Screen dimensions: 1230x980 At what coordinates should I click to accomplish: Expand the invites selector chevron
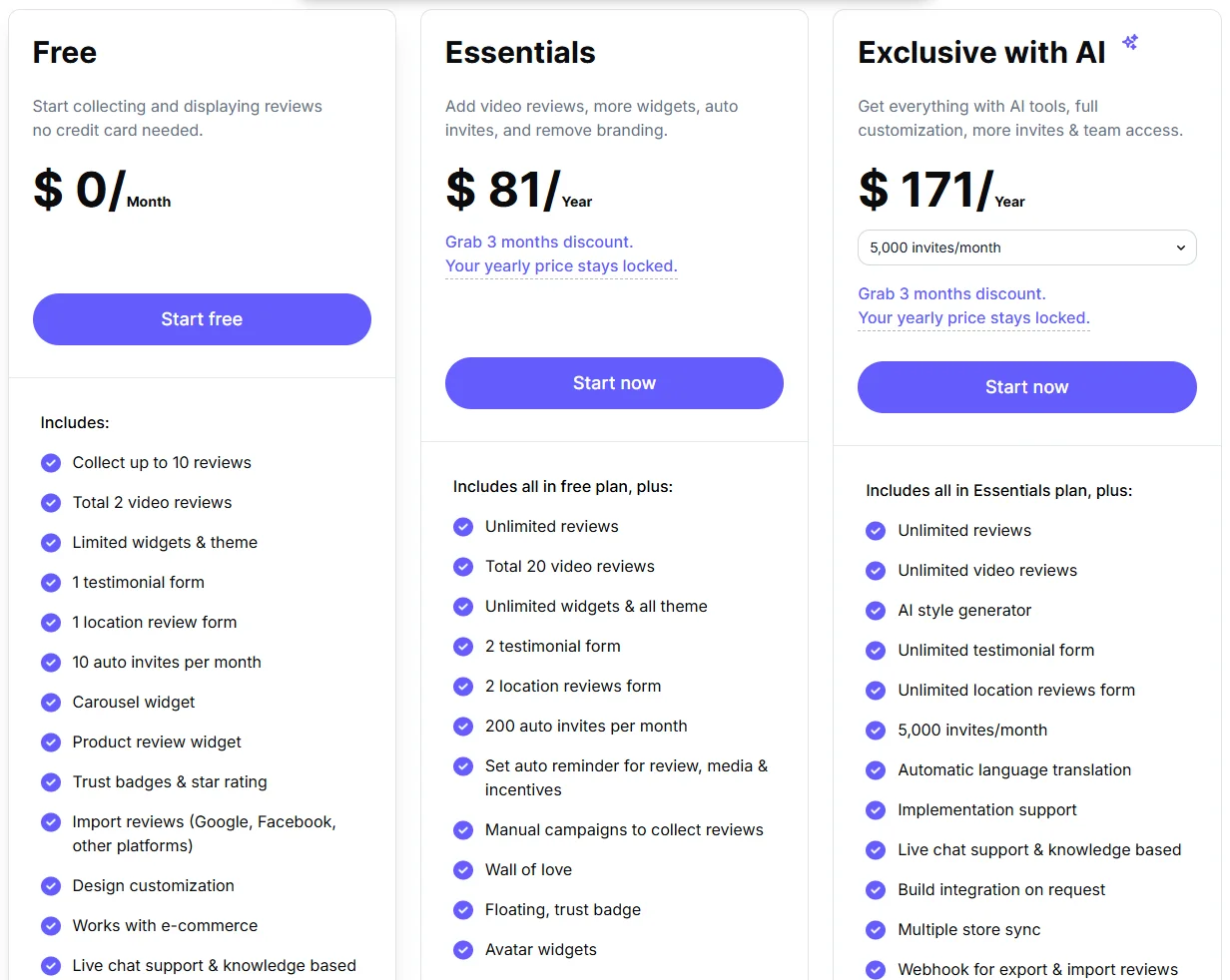(x=1179, y=247)
